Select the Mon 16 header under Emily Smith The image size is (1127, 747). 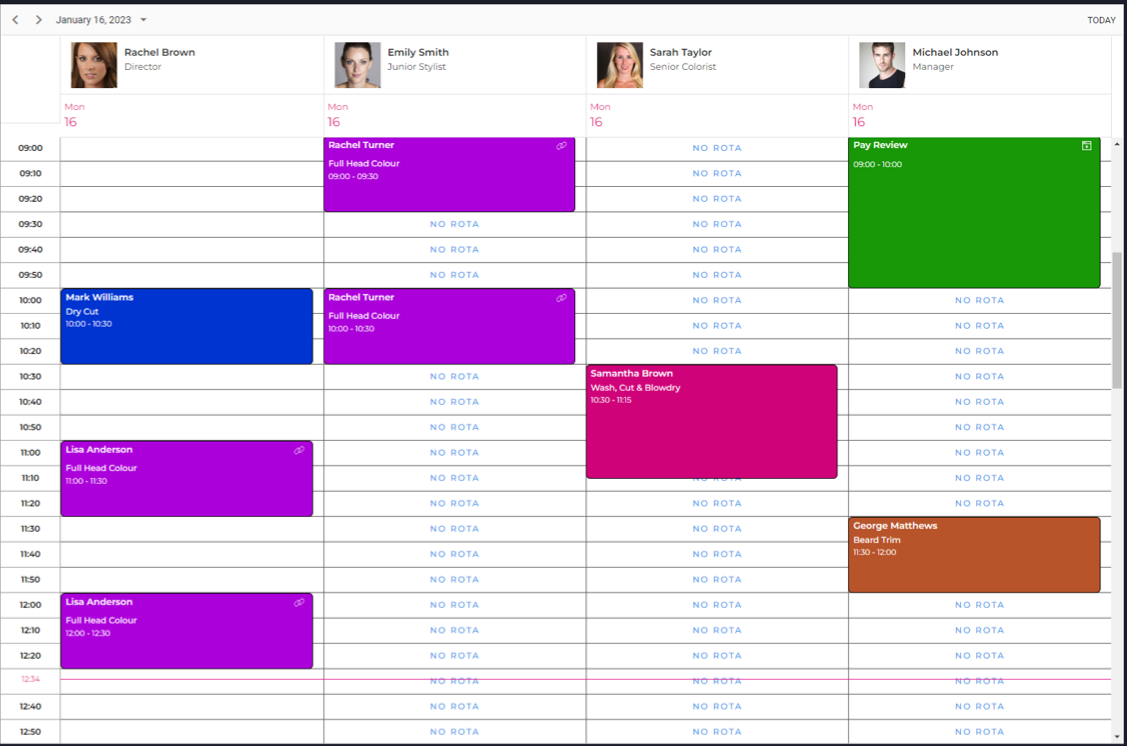point(337,115)
